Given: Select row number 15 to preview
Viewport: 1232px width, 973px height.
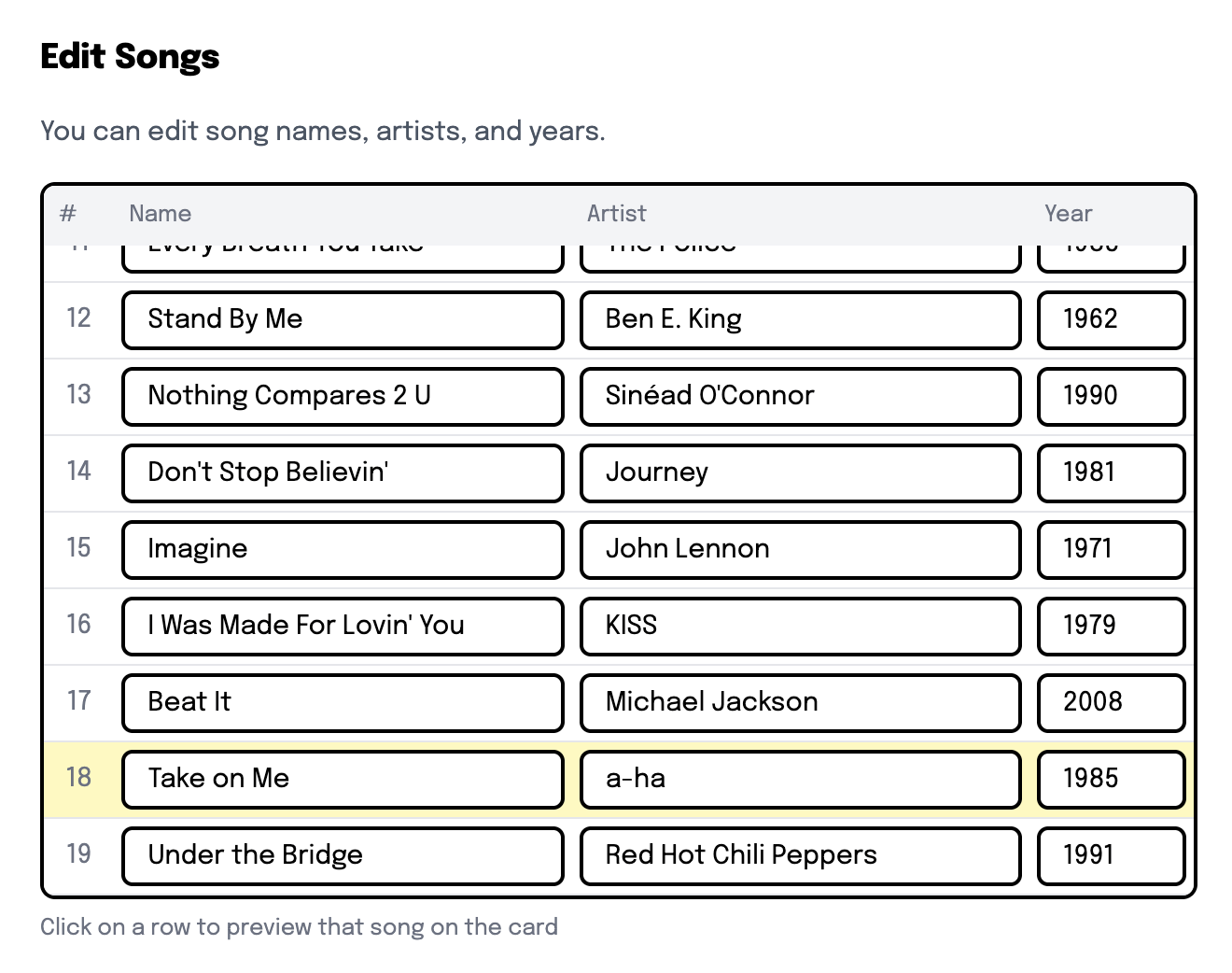Looking at the screenshot, I should [79, 548].
